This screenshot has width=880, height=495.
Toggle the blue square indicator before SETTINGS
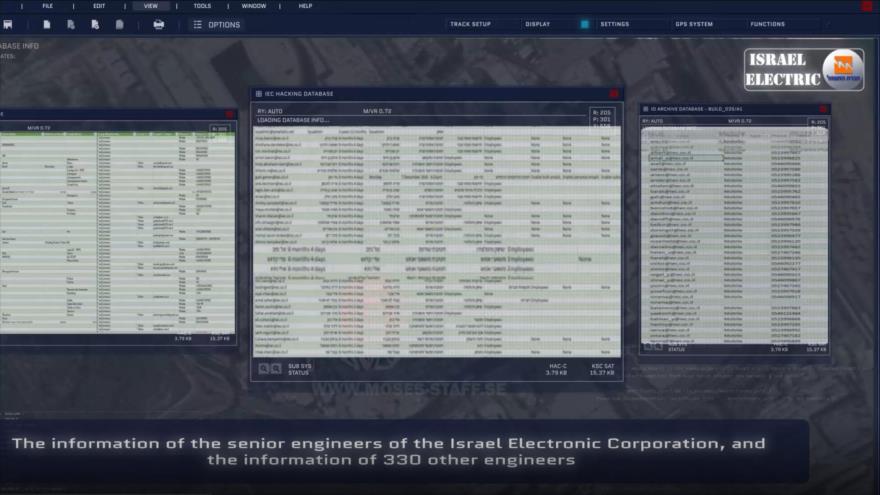click(584, 24)
